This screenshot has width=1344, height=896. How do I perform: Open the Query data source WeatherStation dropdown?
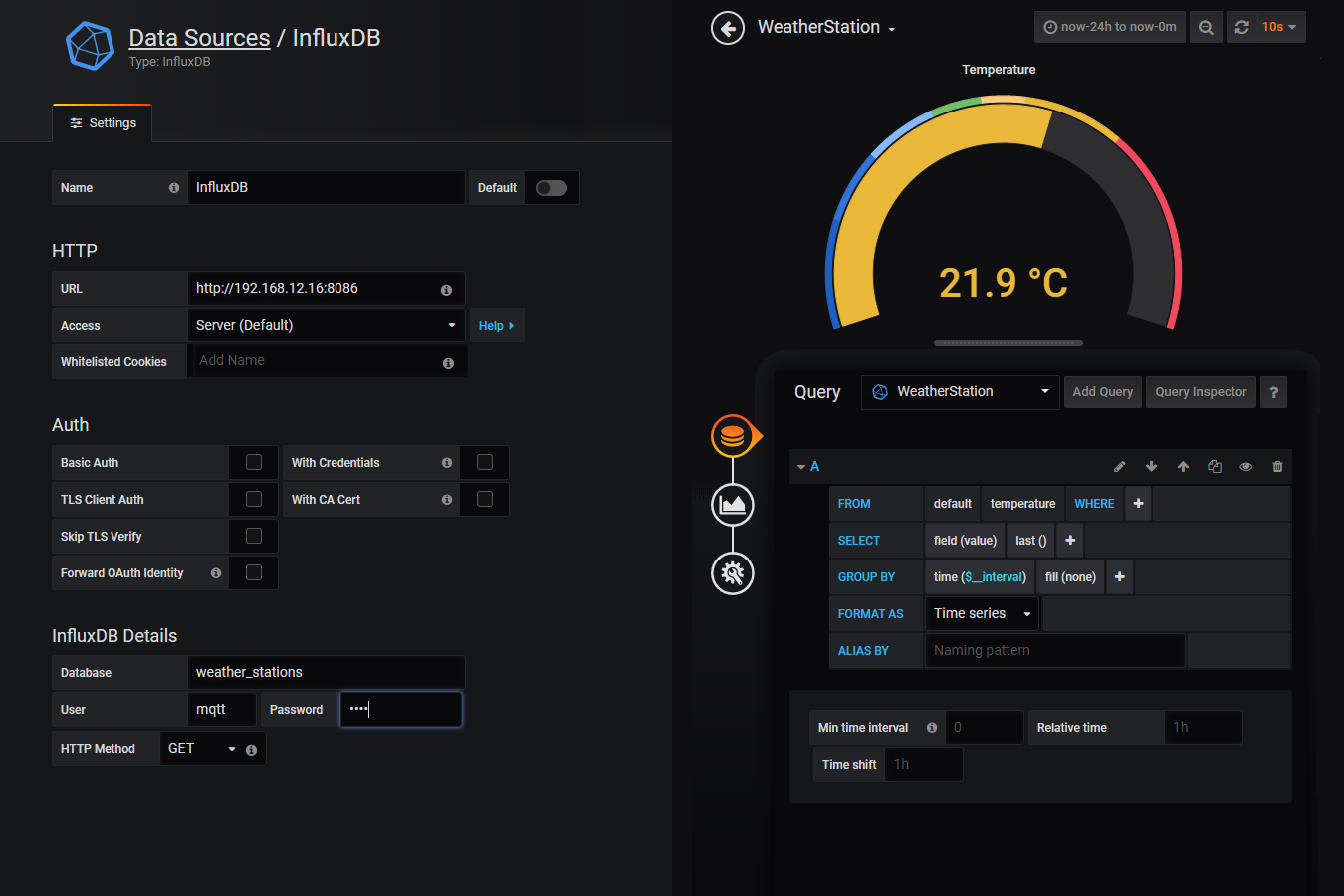tap(961, 392)
